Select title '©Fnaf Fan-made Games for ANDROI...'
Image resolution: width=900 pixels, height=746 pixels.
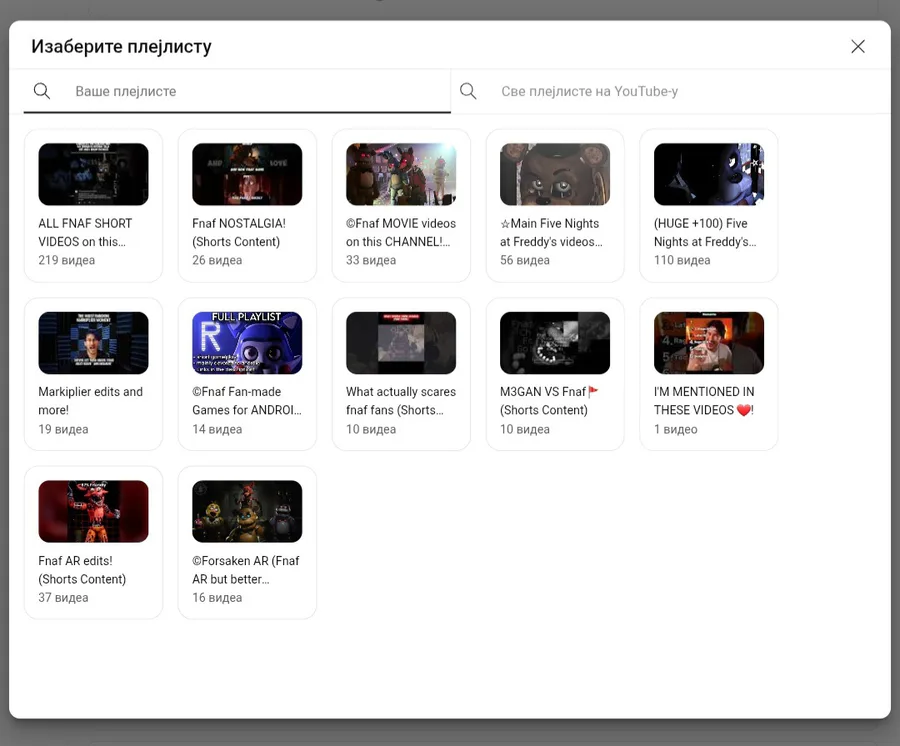tap(247, 401)
